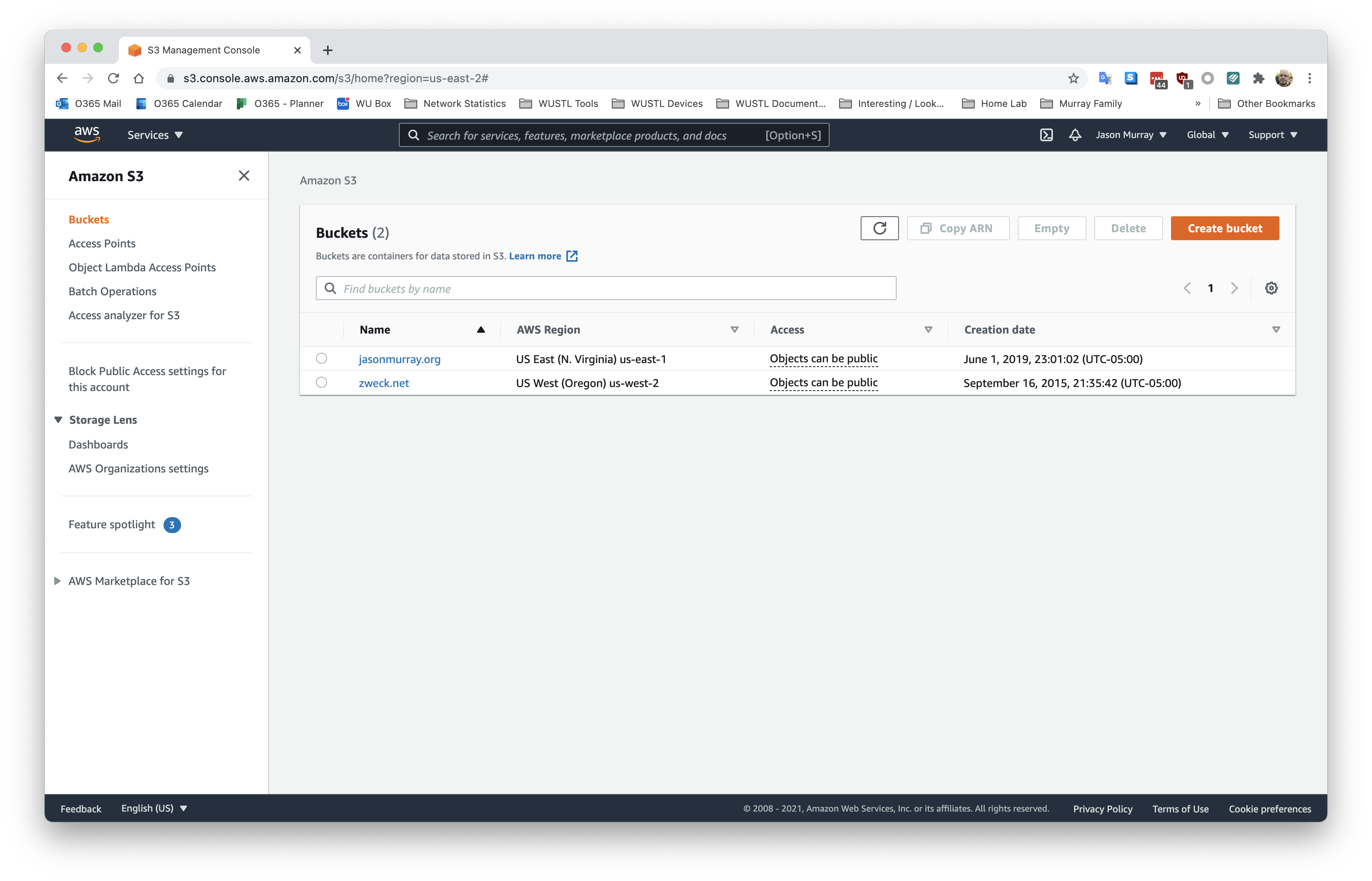Open the Global region selector
Image resolution: width=1372 pixels, height=881 pixels.
pyautogui.click(x=1207, y=135)
